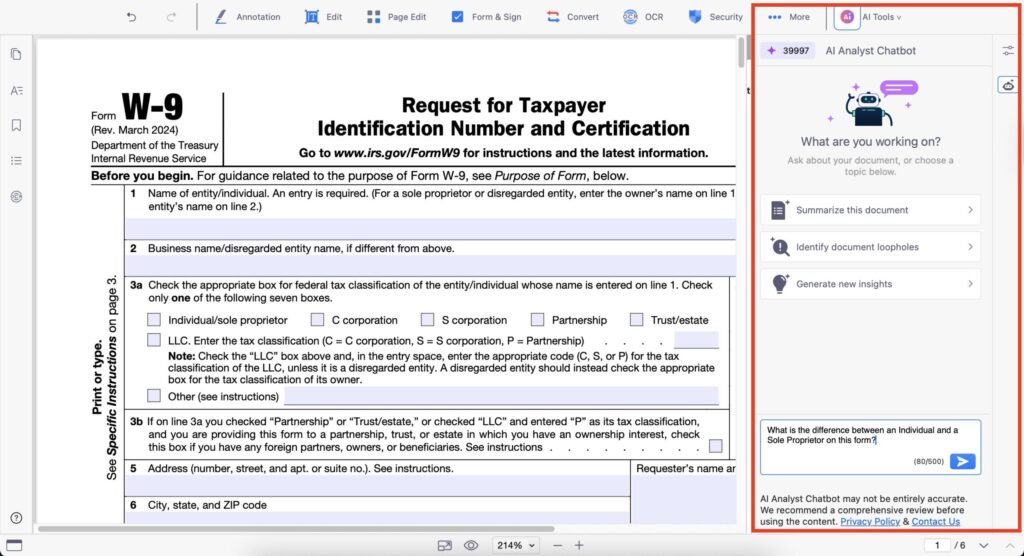Screen dimensions: 1024x556
Task: Click Identify document loopholes
Action: tap(870, 247)
